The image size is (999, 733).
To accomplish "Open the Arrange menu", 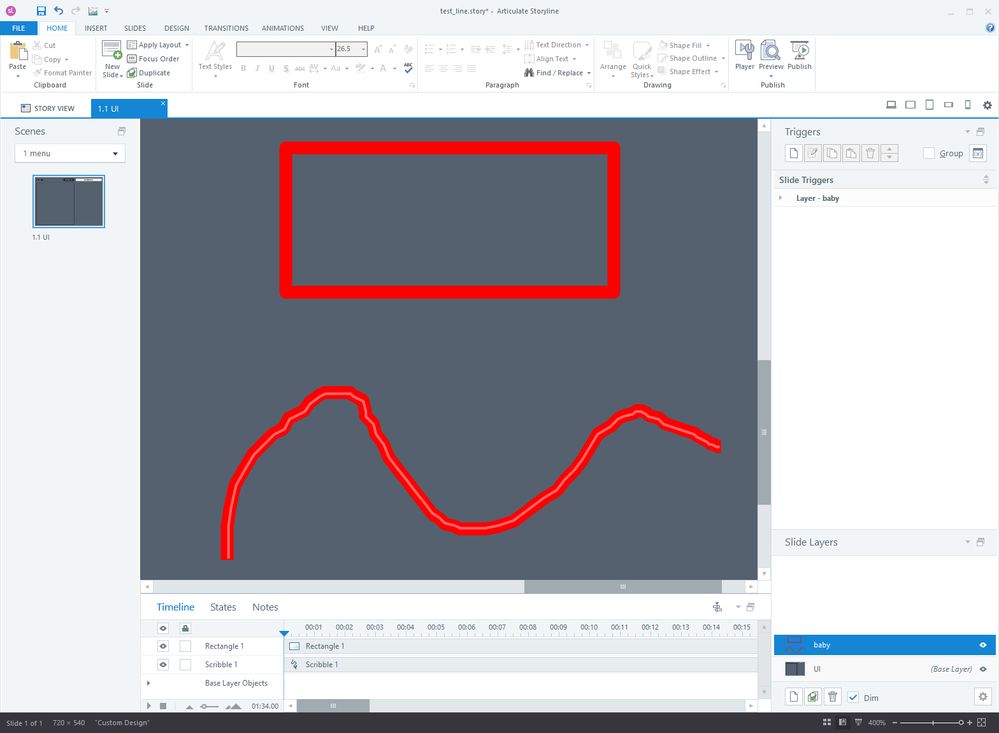I will [613, 59].
